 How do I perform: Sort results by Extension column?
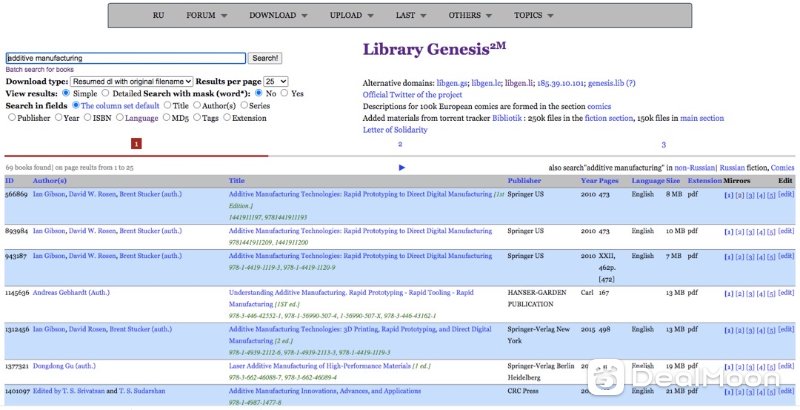[x=705, y=181]
